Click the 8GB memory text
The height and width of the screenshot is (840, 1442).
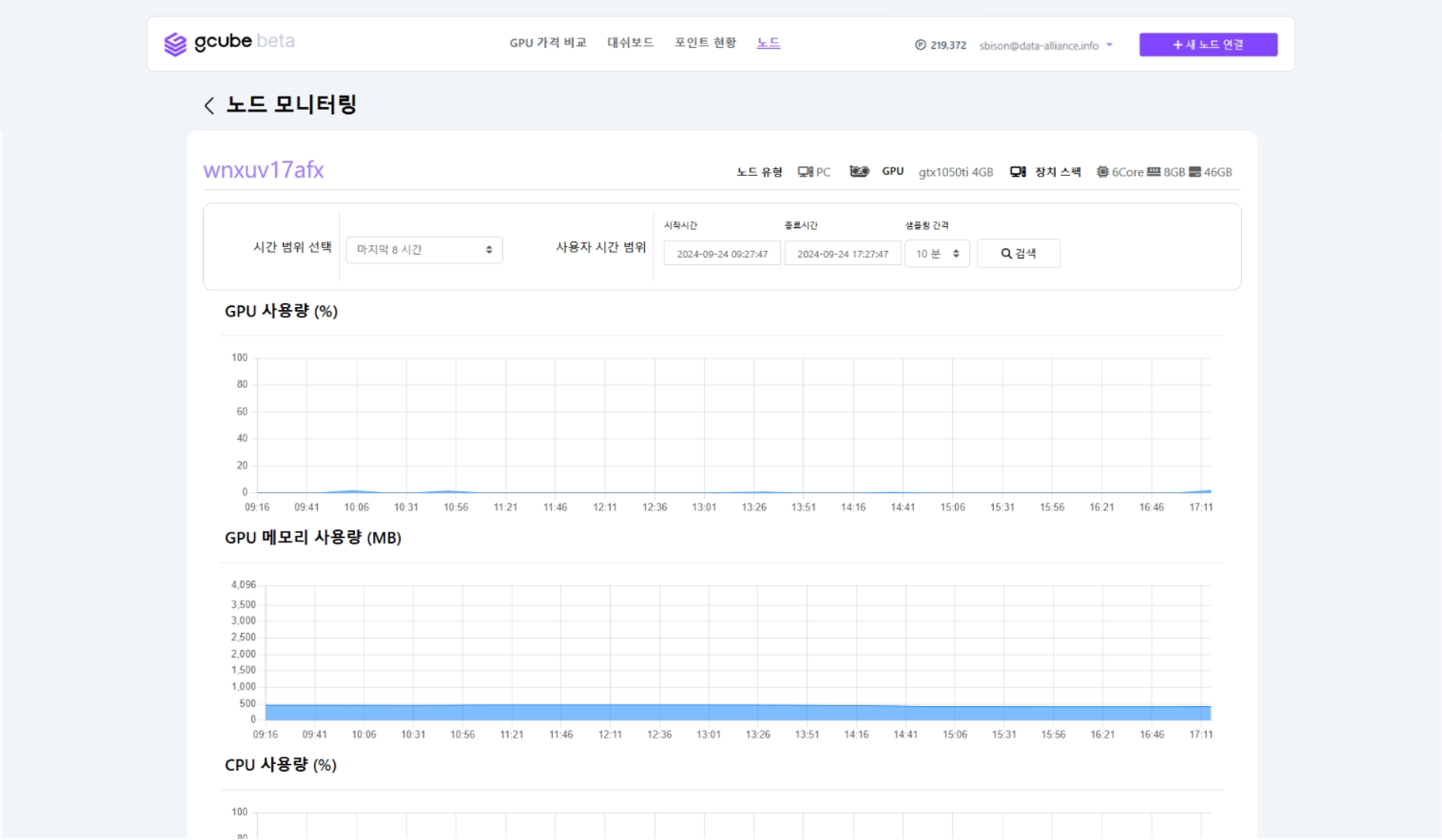click(x=1174, y=172)
